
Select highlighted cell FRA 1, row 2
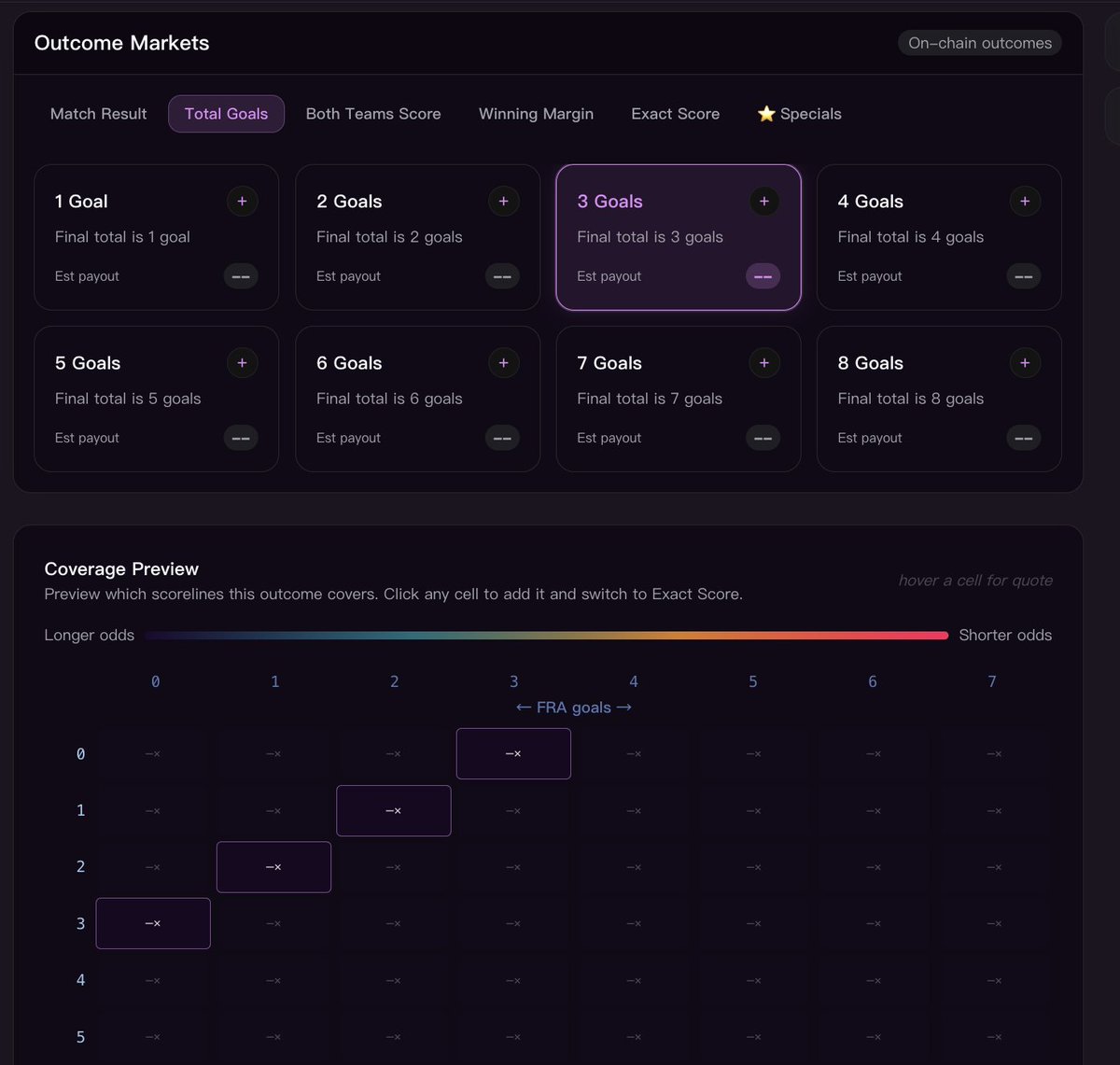point(273,867)
